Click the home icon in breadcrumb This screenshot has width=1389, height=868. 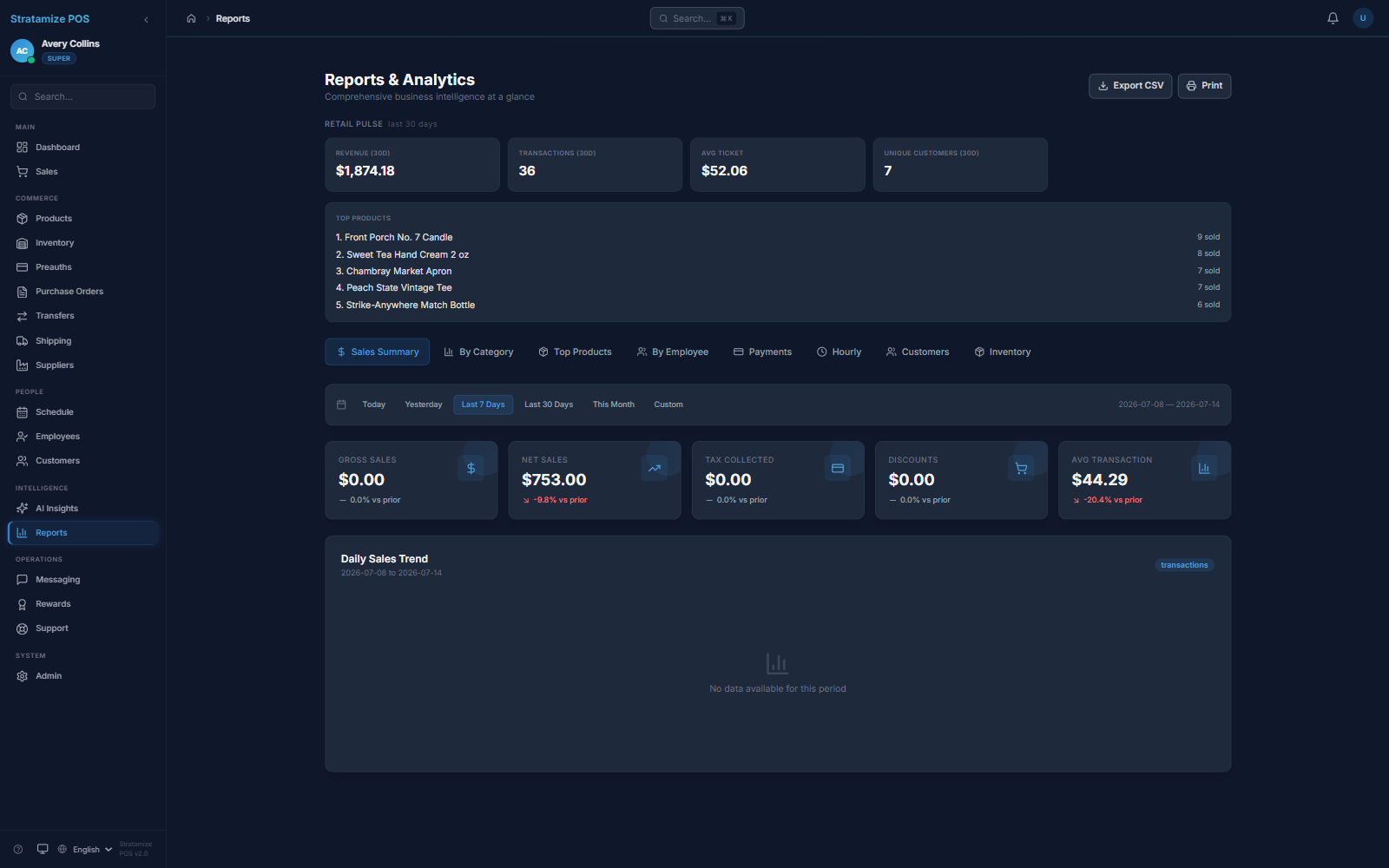191,18
